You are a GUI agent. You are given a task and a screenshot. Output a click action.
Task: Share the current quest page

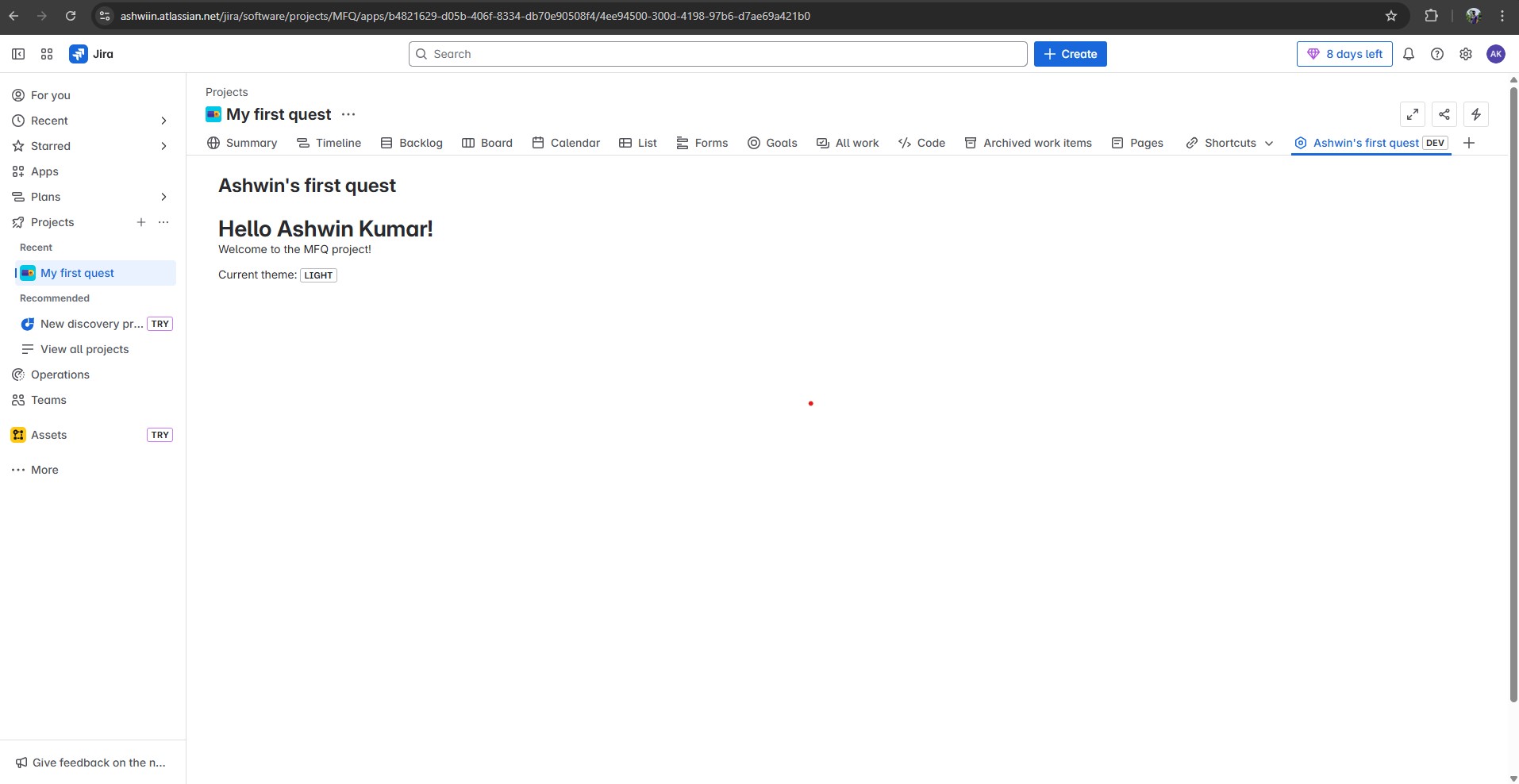[x=1444, y=114]
